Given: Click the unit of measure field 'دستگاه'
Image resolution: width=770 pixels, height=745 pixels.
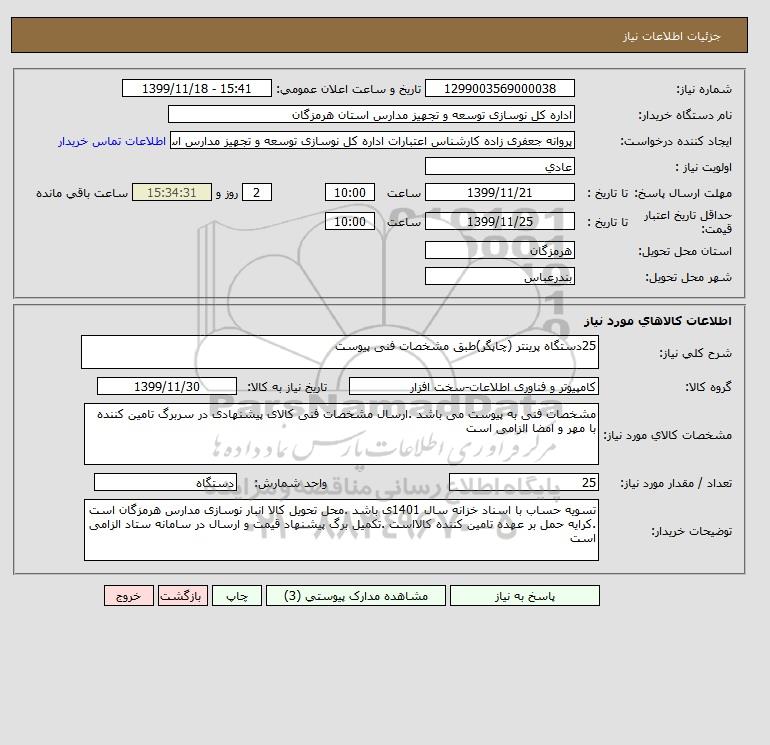Looking at the screenshot, I should click(x=165, y=482).
